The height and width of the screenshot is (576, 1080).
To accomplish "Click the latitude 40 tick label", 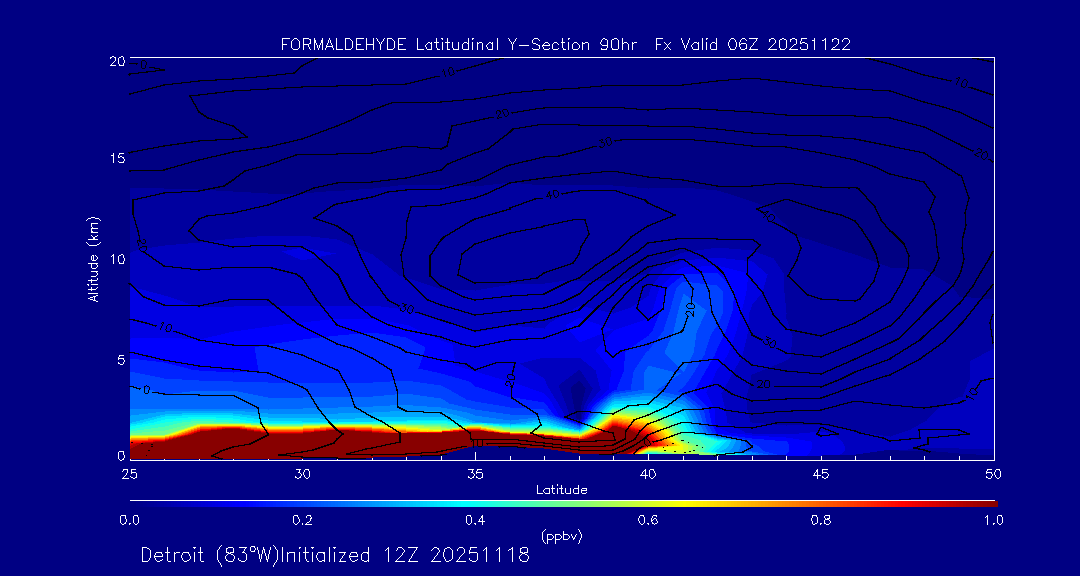I will [648, 473].
